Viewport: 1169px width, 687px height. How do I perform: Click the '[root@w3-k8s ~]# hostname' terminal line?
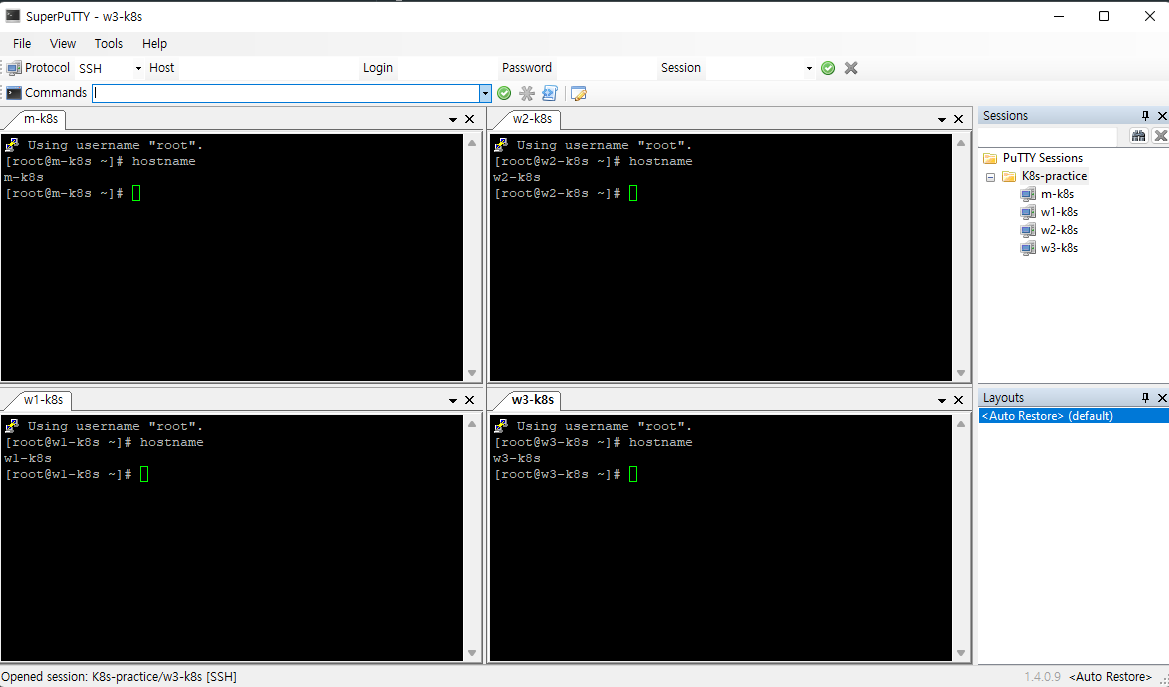click(x=593, y=442)
